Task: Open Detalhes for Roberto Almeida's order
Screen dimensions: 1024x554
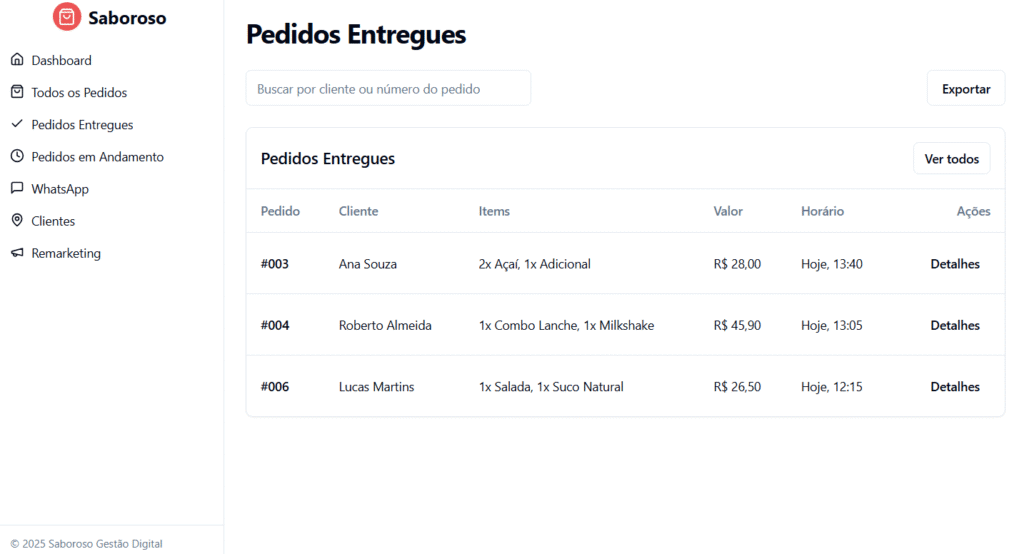Action: click(x=955, y=325)
